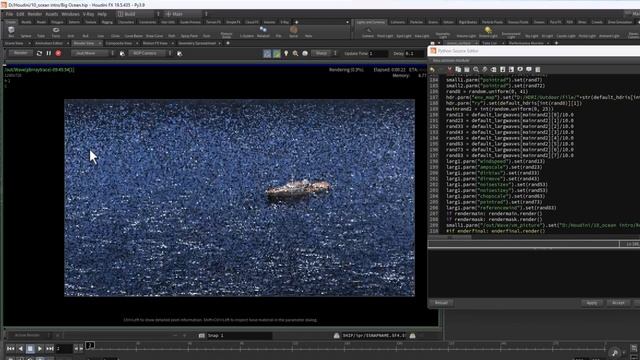This screenshot has height=360, width=640.
Task: Play the timeline forward
Action: pos(40,349)
